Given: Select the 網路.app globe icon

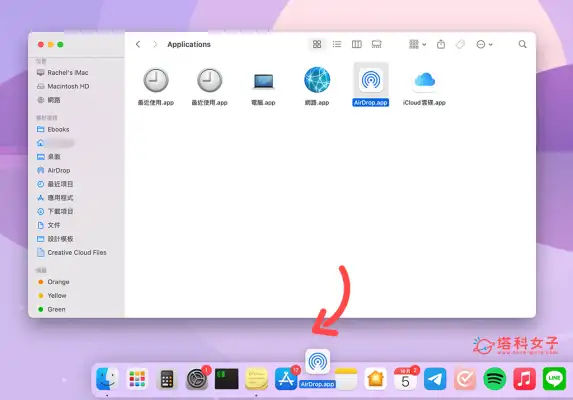Looking at the screenshot, I should point(317,80).
